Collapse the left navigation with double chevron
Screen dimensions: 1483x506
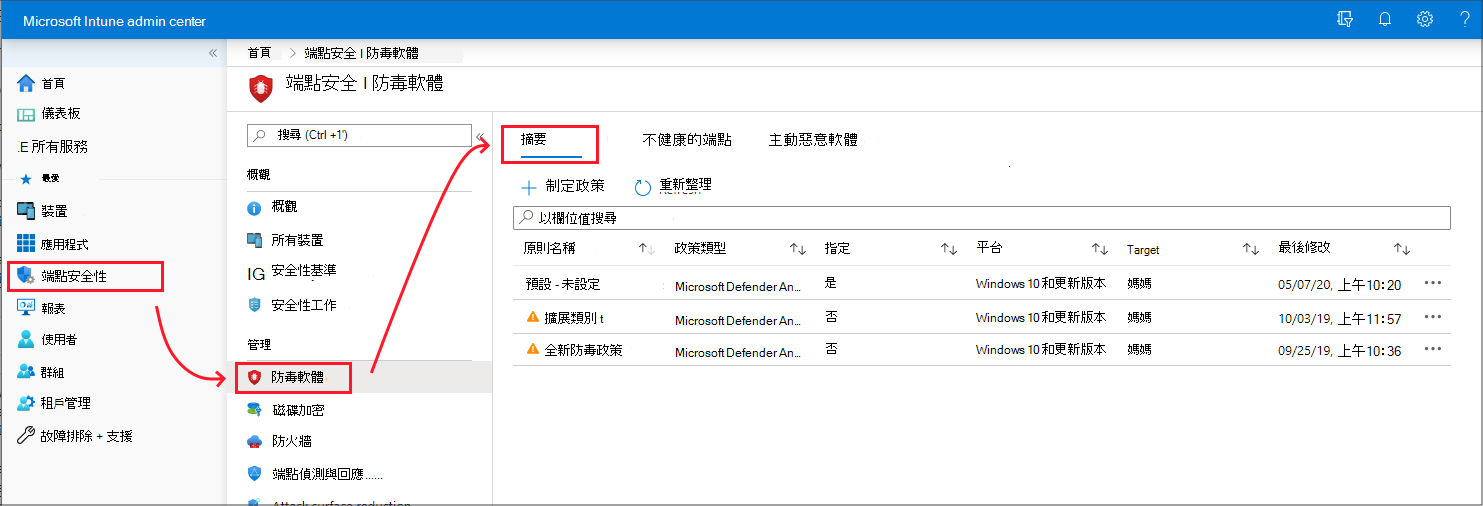[212, 53]
